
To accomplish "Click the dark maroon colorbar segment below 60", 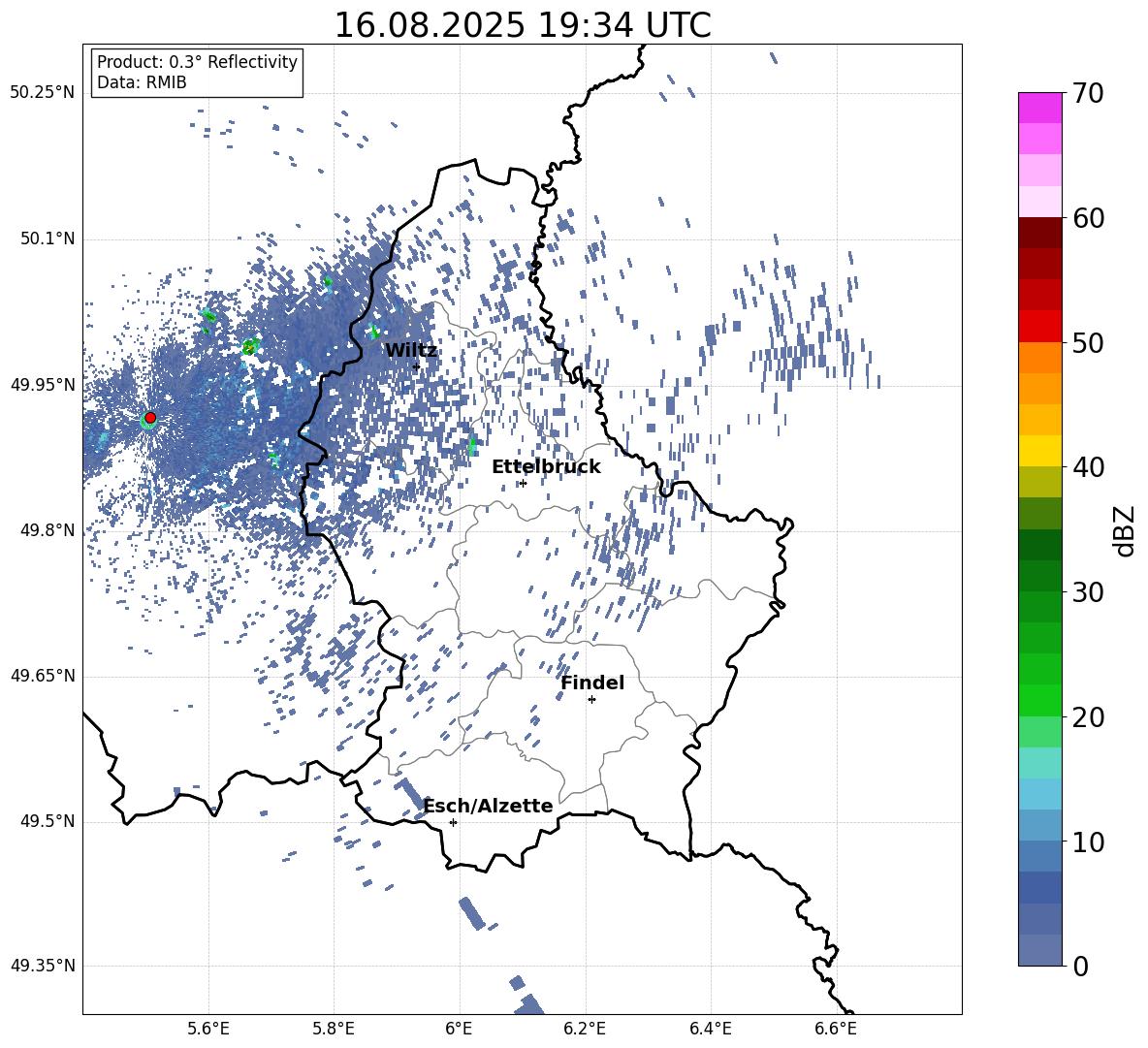I will [1040, 233].
